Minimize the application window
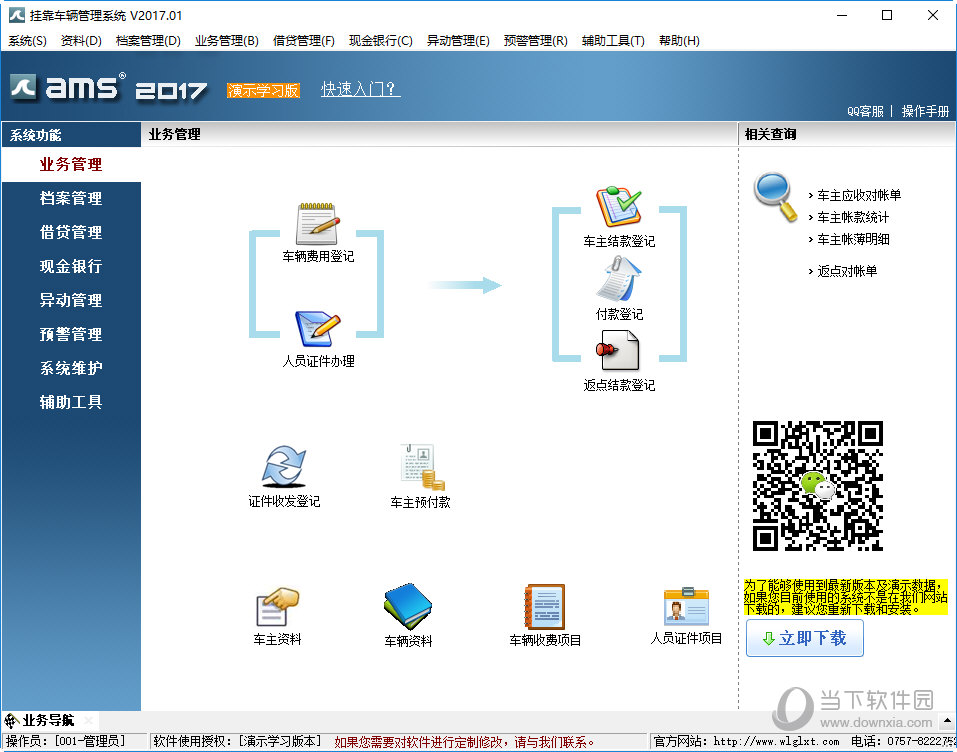This screenshot has height=752, width=957. point(842,15)
